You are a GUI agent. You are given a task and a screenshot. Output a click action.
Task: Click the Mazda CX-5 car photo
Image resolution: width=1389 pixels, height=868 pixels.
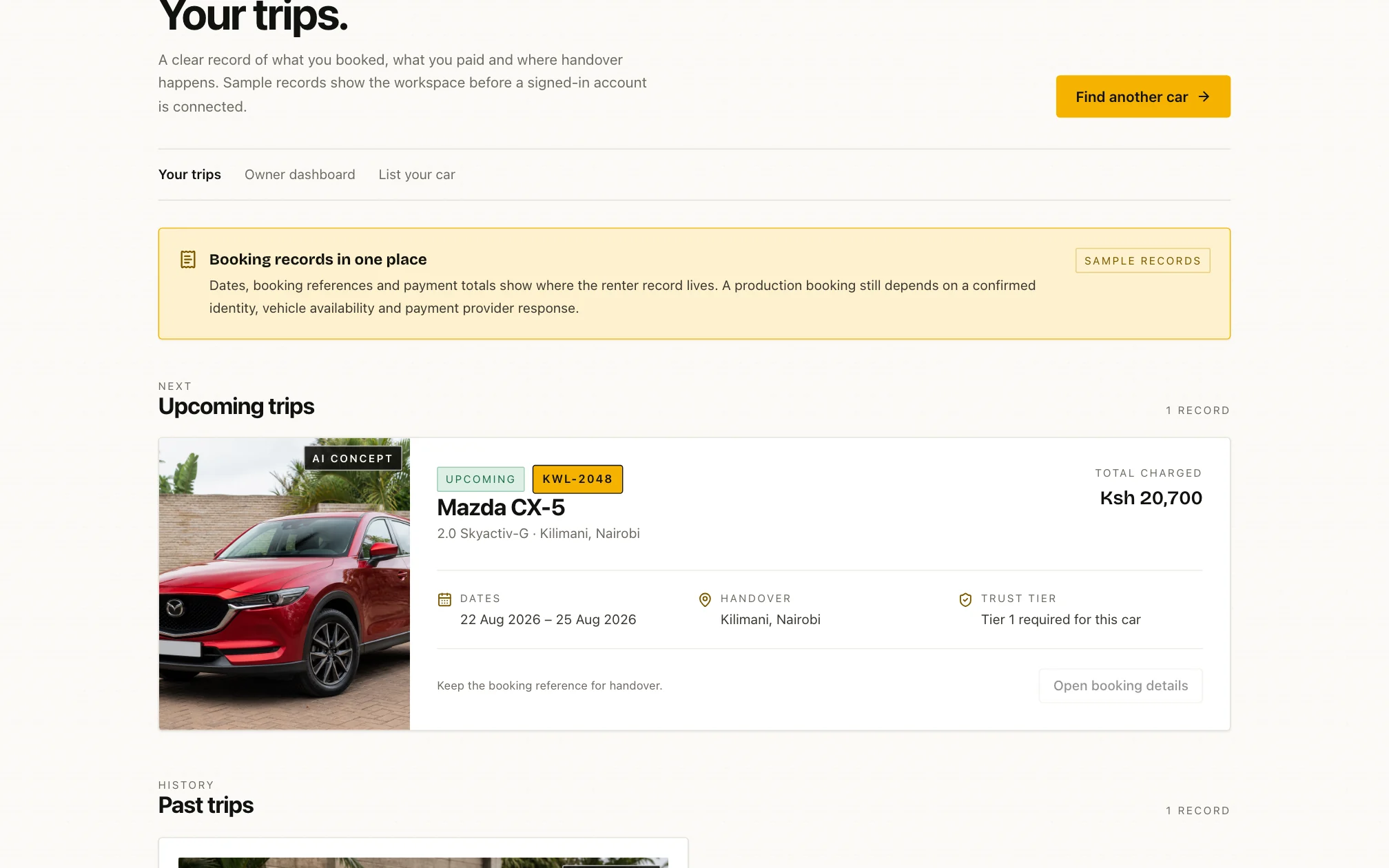pos(285,584)
